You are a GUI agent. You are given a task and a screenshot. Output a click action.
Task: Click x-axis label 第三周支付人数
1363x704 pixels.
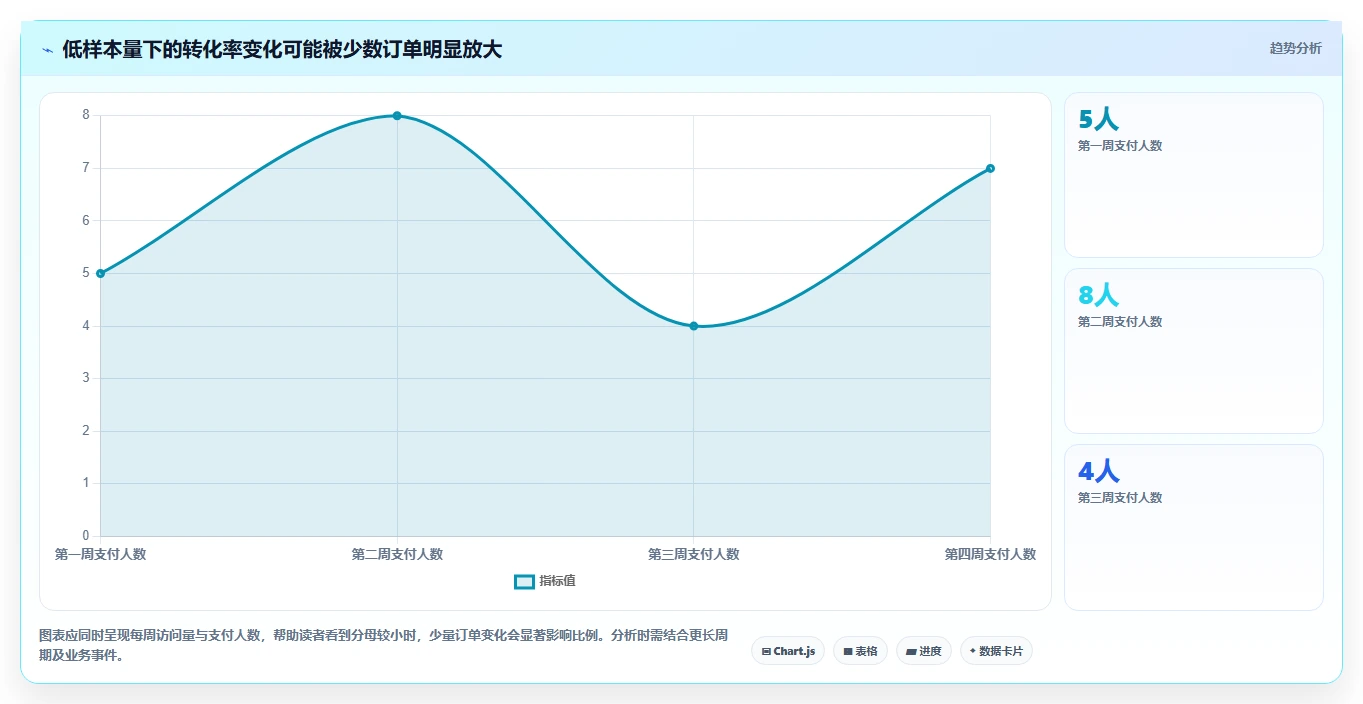pyautogui.click(x=694, y=554)
